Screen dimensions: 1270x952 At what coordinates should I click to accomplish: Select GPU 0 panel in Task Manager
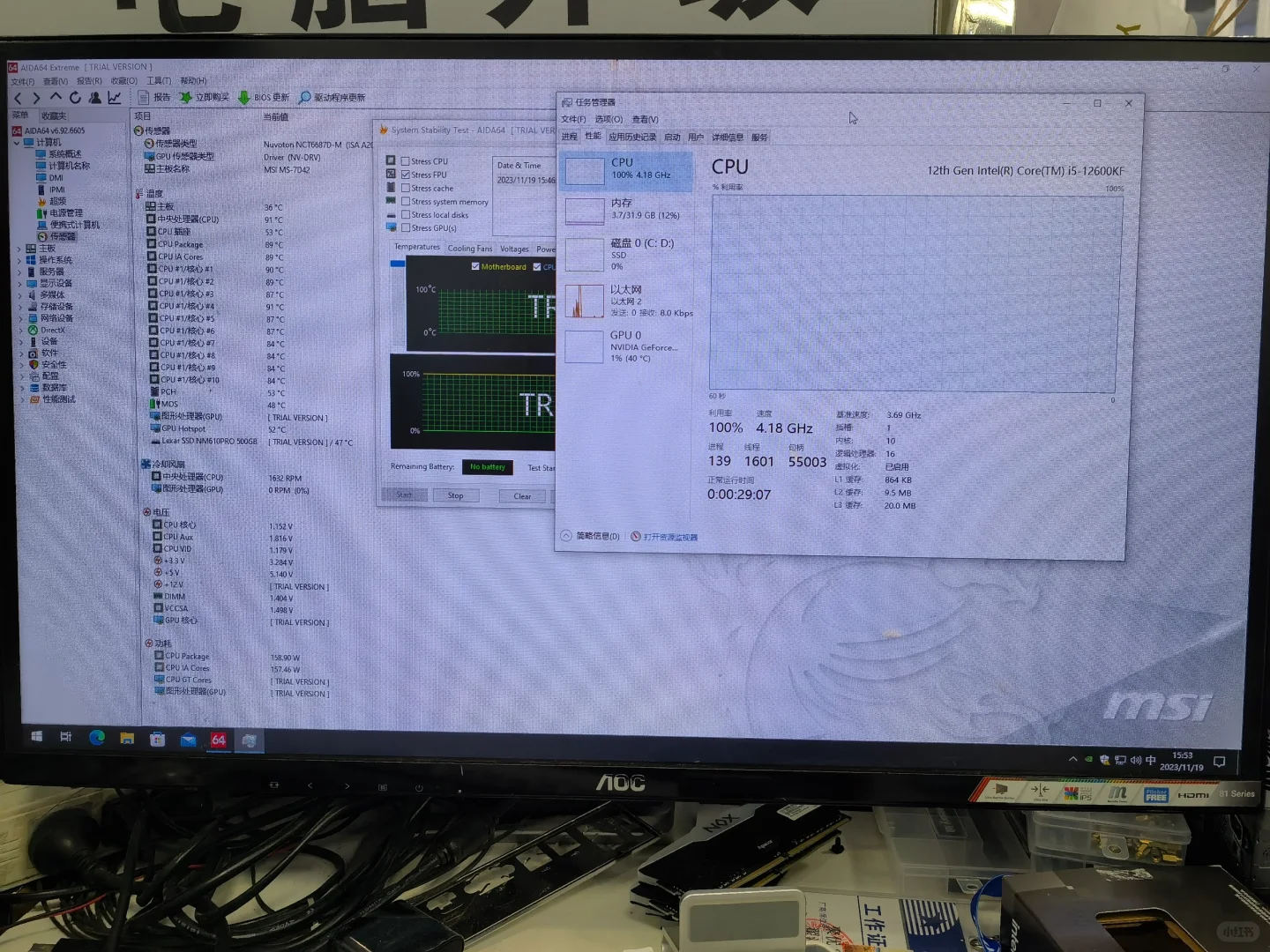coord(627,346)
